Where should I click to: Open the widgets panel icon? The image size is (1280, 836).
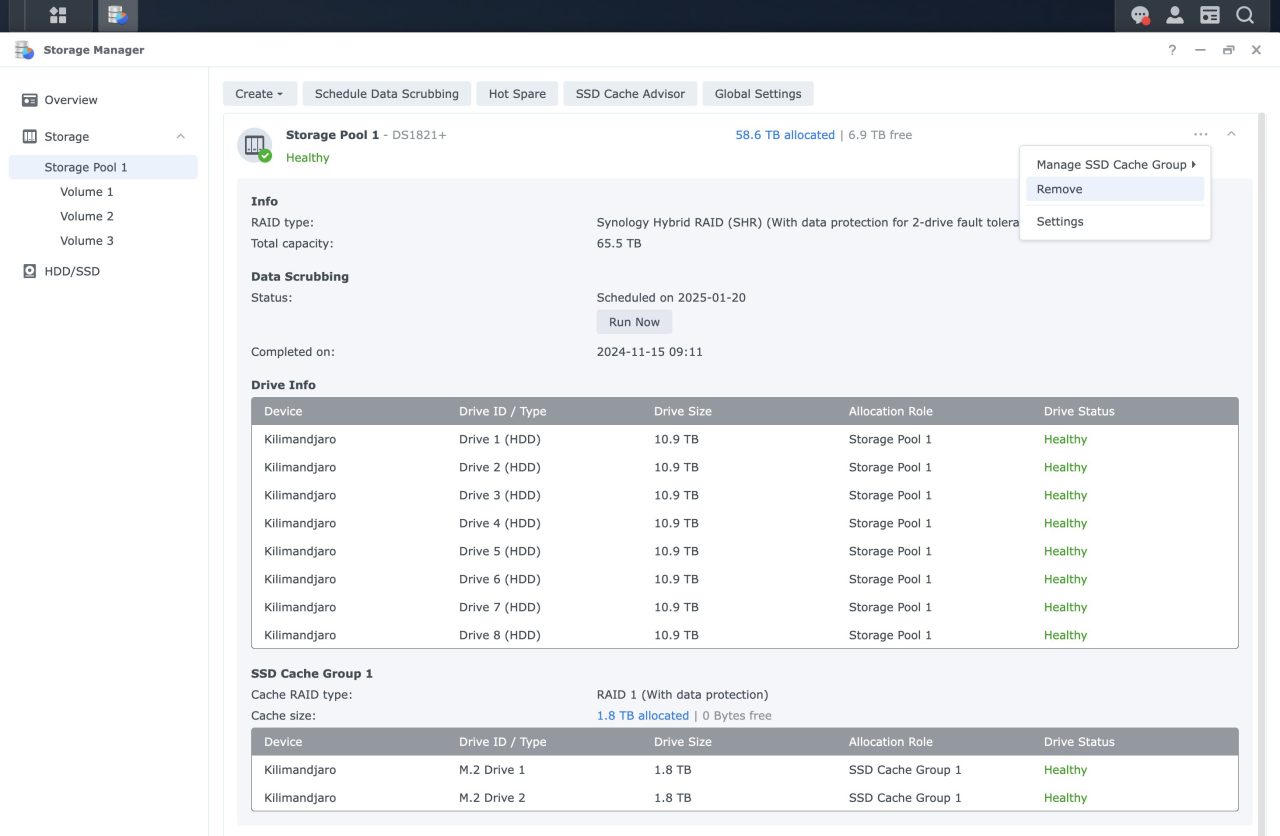click(1210, 15)
